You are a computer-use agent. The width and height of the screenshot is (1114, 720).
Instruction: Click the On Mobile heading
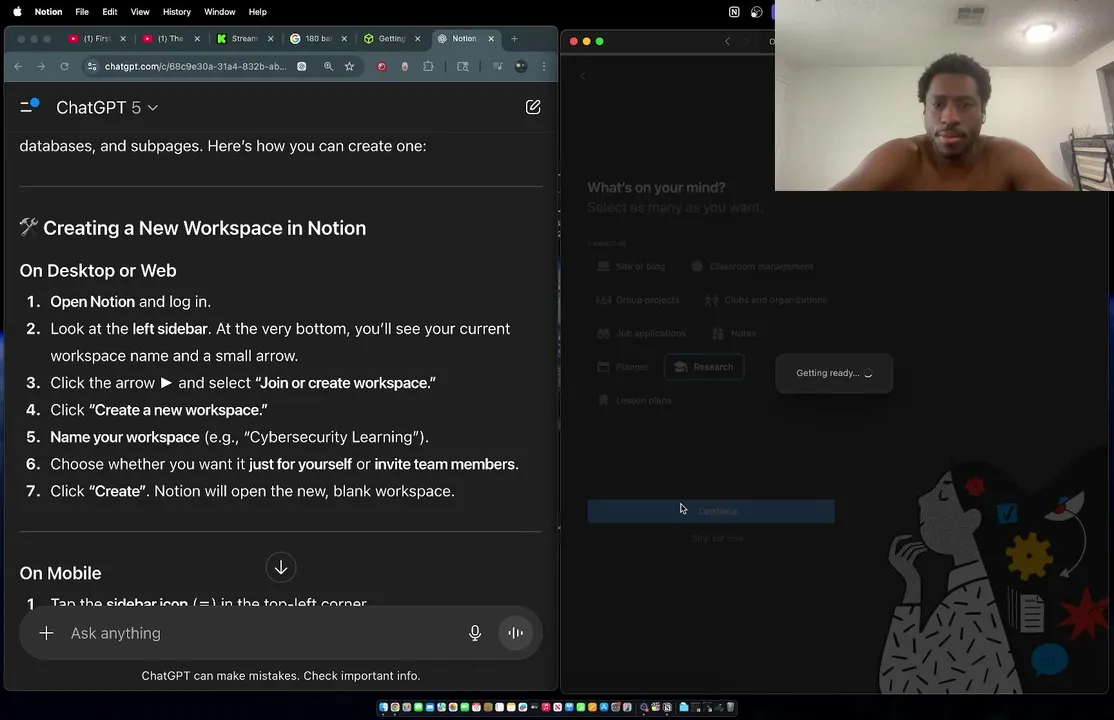coord(60,573)
